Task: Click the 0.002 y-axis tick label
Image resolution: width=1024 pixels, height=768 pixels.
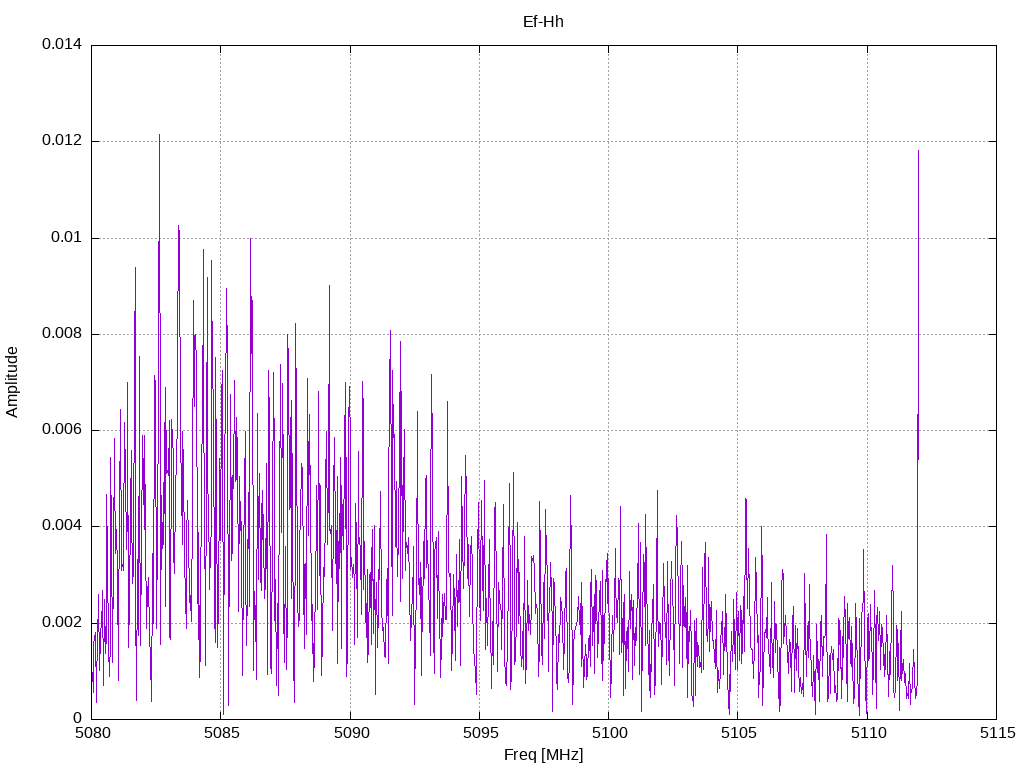Action: (62, 622)
